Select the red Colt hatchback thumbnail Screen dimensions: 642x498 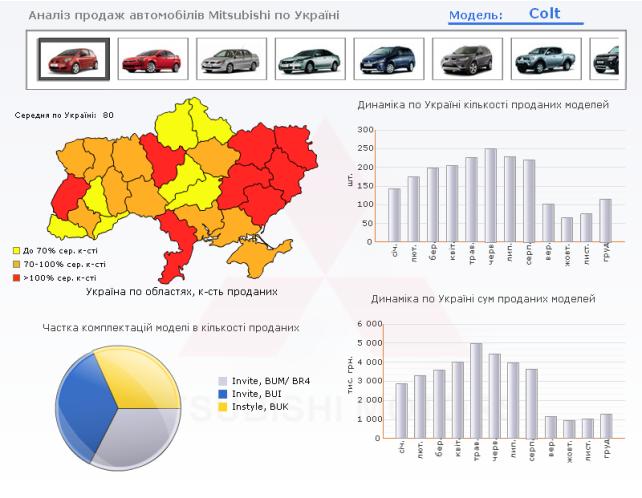(x=74, y=59)
